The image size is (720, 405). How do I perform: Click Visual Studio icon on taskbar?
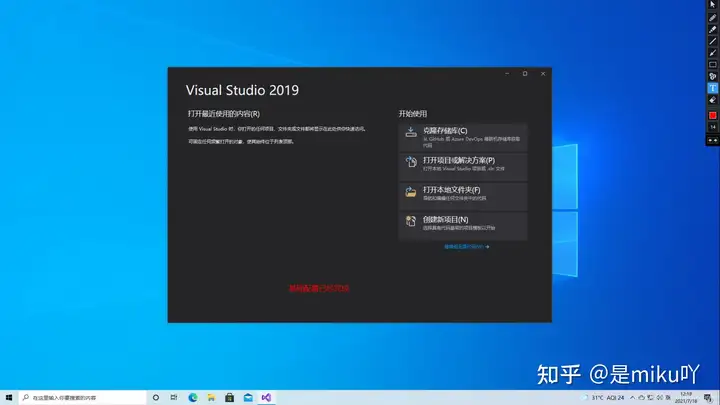pos(266,397)
